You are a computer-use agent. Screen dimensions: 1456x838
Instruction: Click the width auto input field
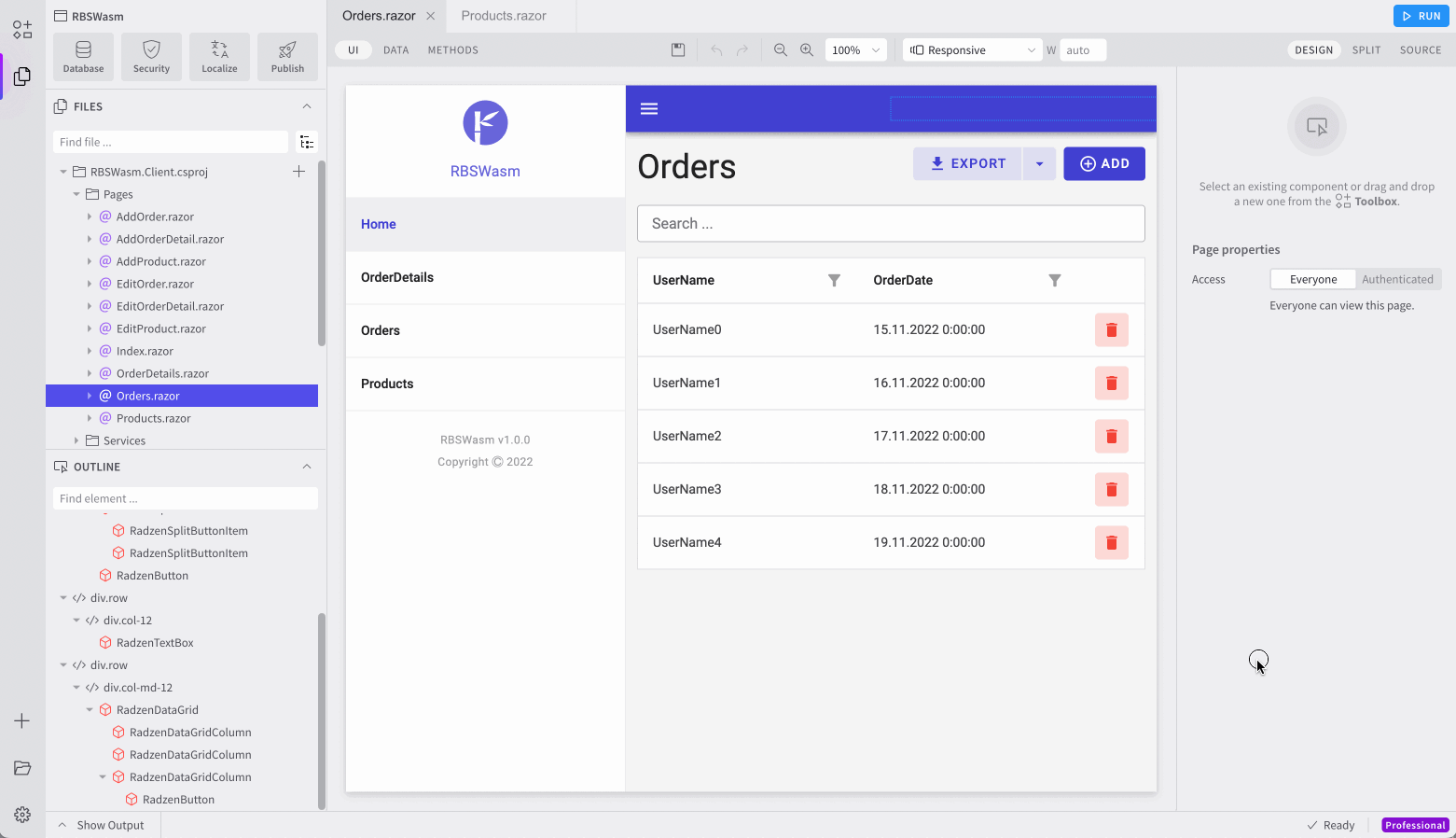(1083, 50)
